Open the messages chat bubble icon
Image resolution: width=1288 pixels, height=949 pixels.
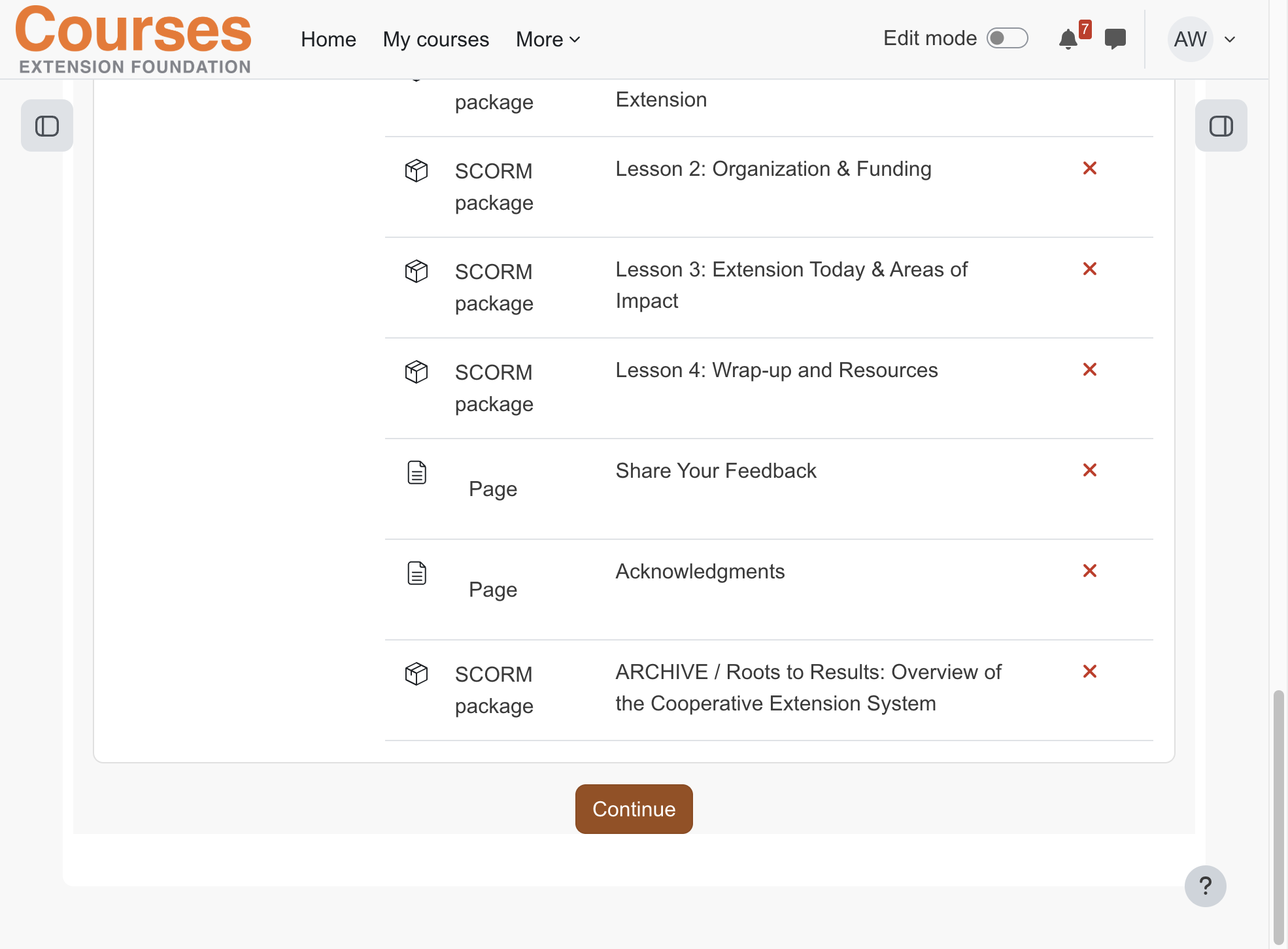[x=1115, y=39]
